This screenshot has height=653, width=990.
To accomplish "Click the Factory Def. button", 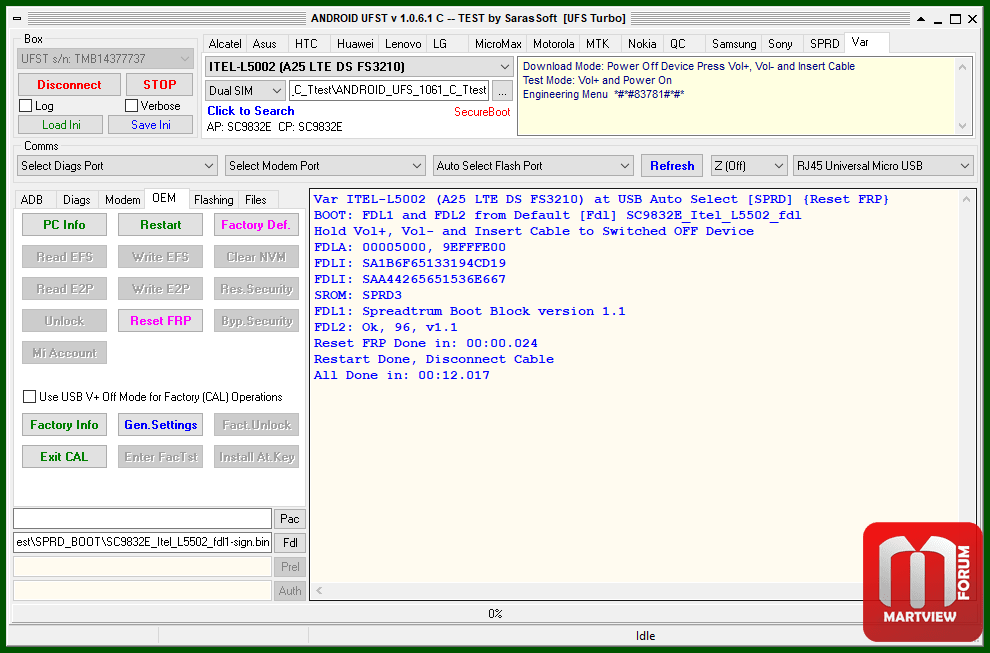I will pyautogui.click(x=256, y=225).
